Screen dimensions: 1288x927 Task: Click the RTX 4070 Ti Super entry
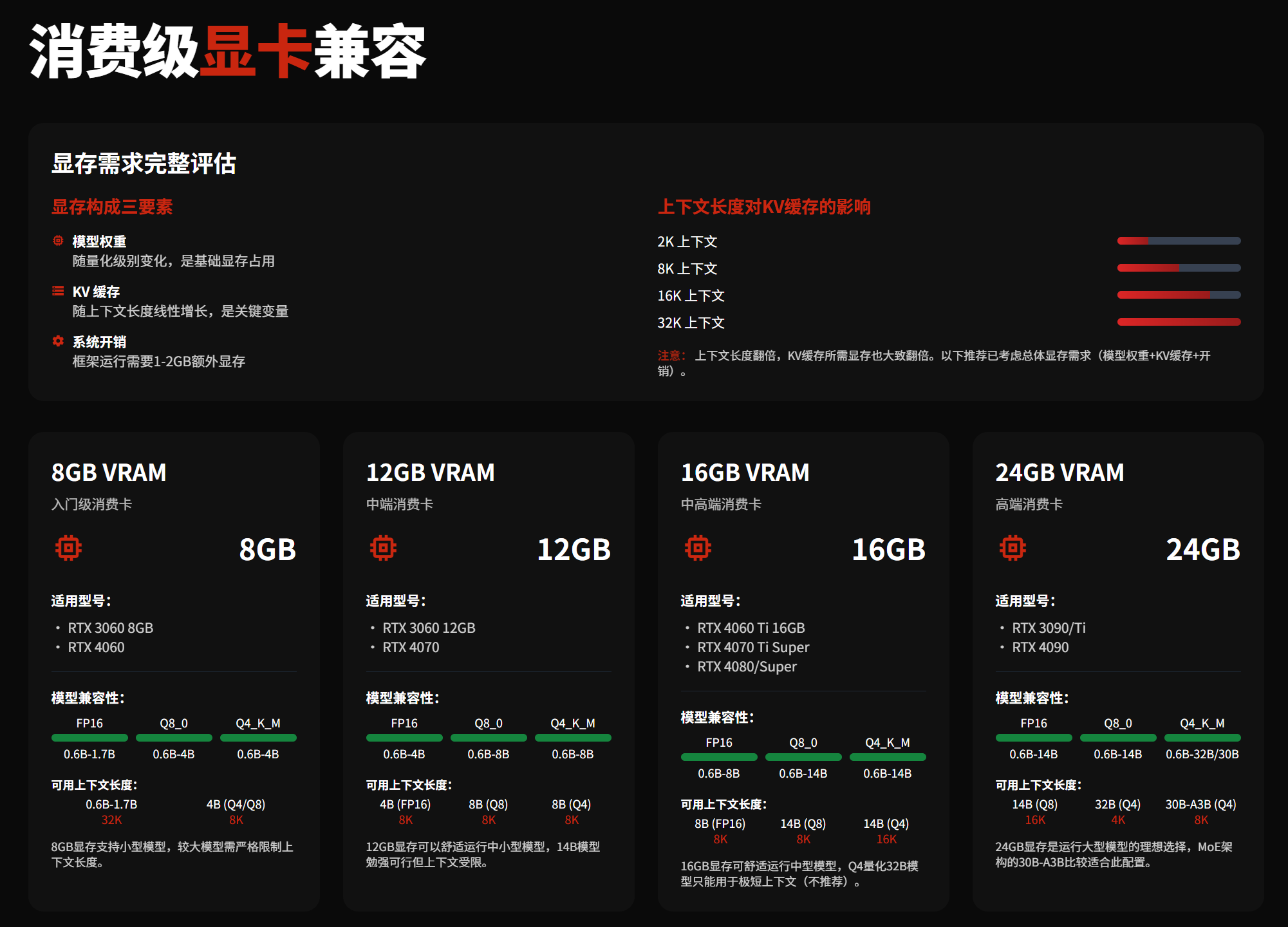753,648
